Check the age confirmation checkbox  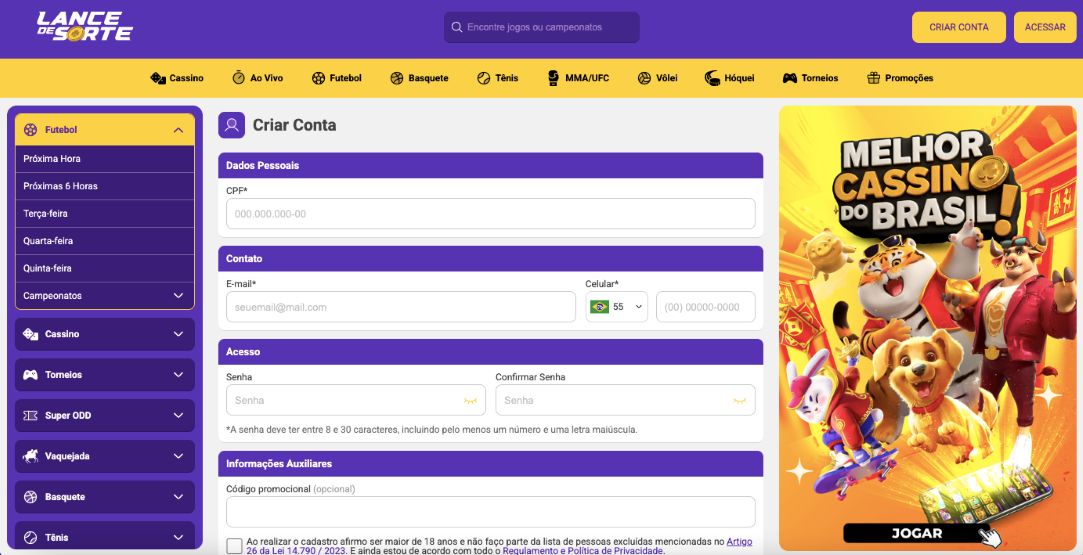click(234, 546)
